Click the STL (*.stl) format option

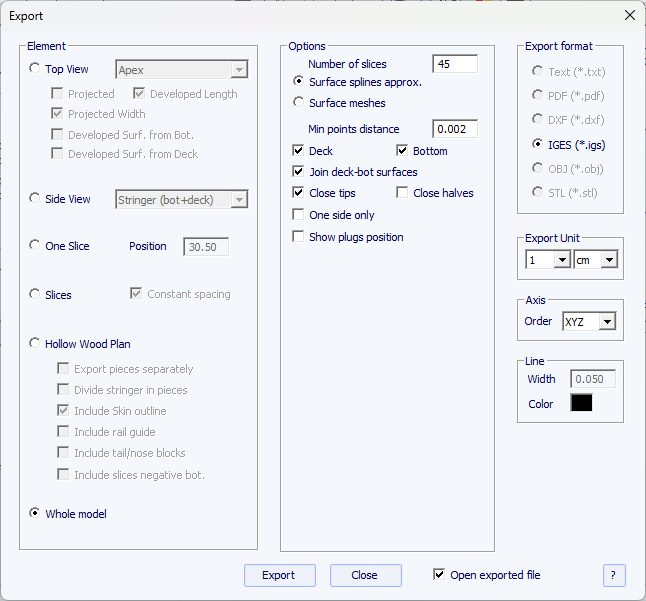537,192
